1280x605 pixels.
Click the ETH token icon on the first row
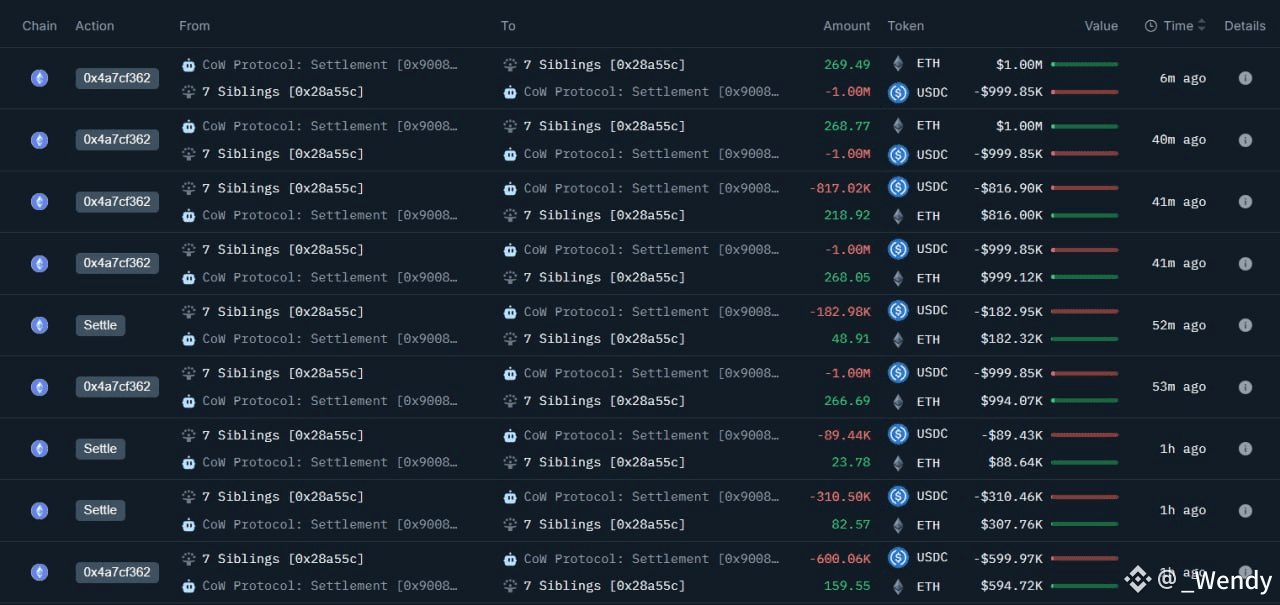[897, 63]
